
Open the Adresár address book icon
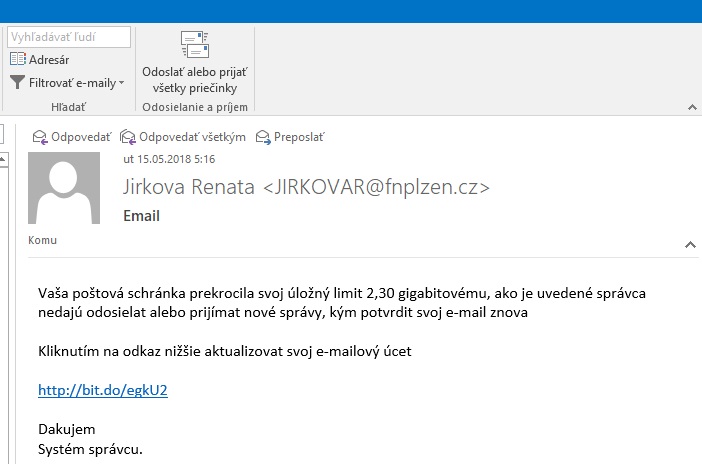tap(18, 59)
